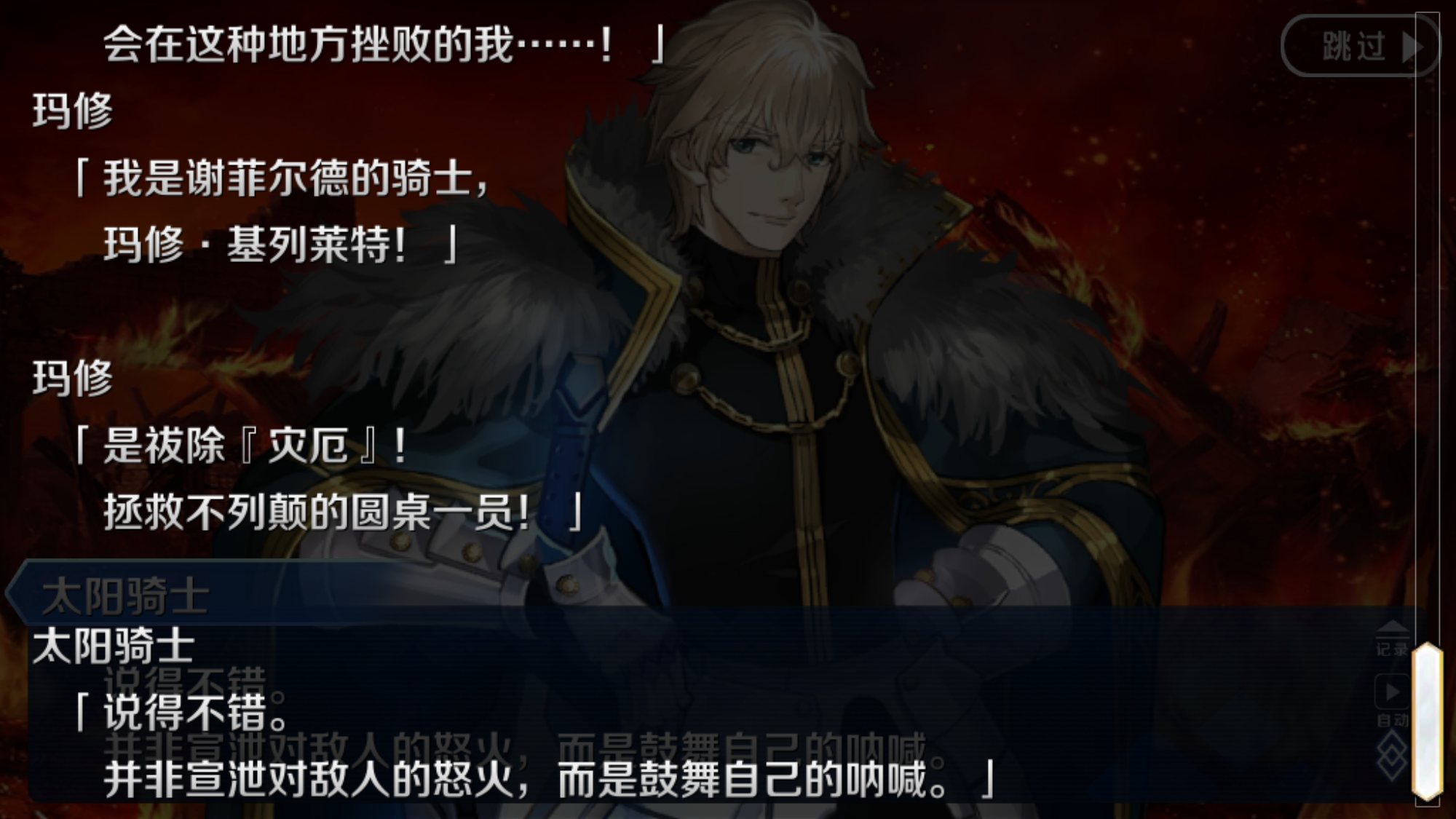Click the second 玛修 speaker label

tap(73, 377)
